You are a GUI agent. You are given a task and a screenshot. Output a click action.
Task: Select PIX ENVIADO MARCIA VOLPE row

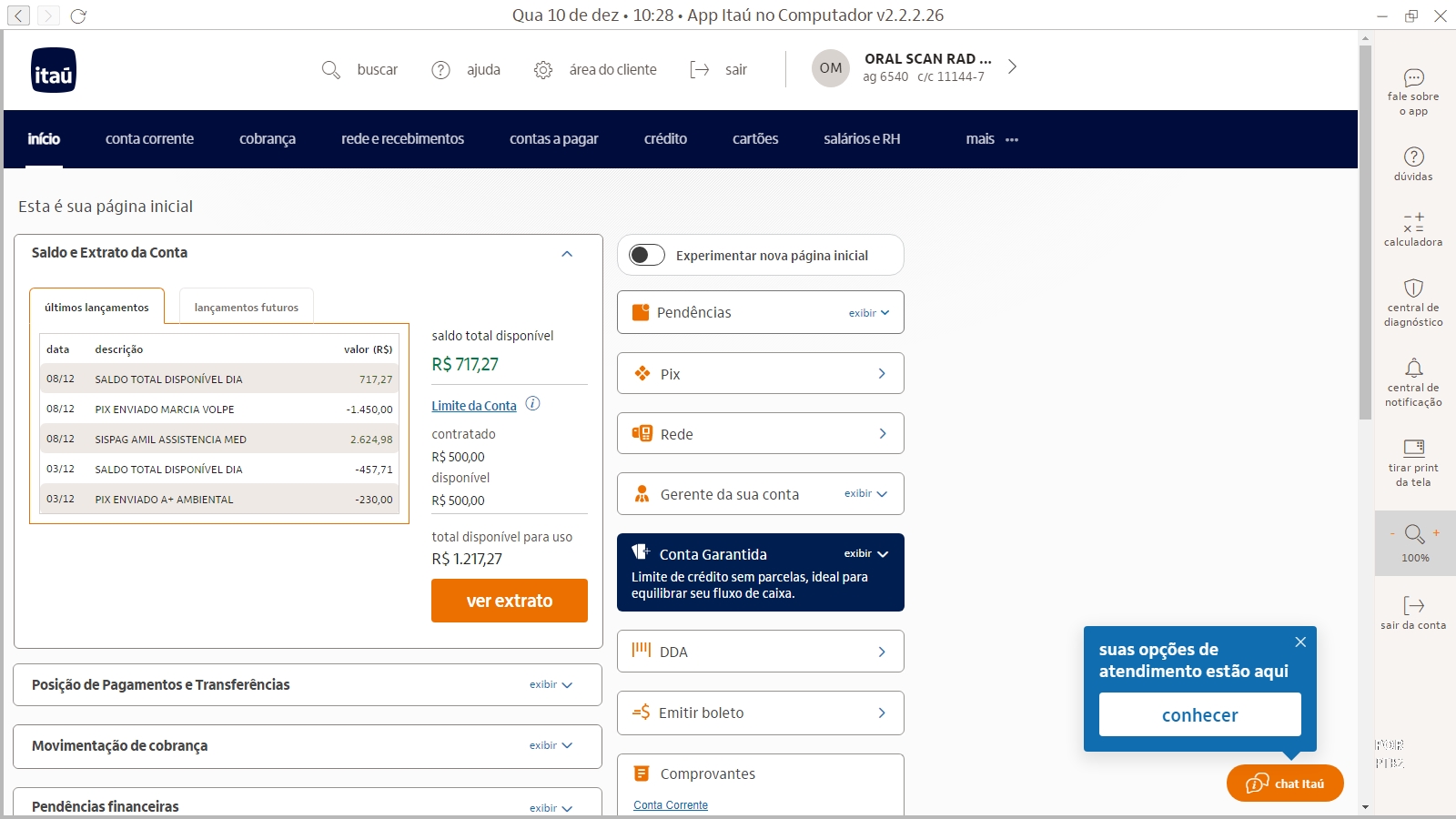click(x=219, y=409)
